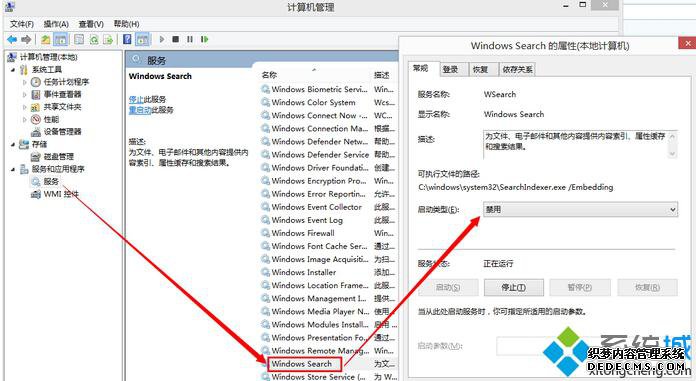Click the Up one level folder icon
The height and width of the screenshot is (381, 696).
click(46, 40)
